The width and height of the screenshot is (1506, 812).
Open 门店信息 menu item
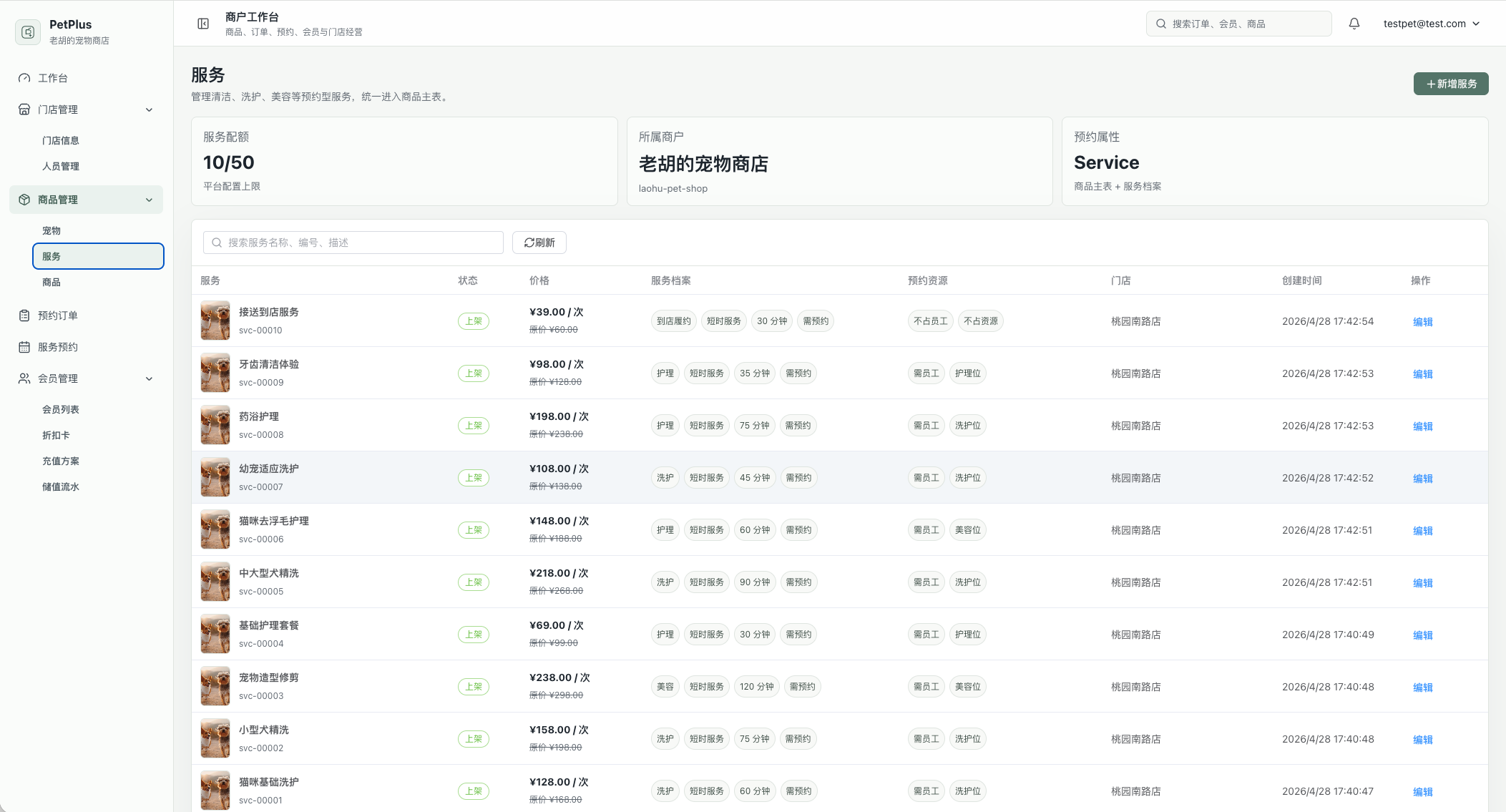click(98, 140)
